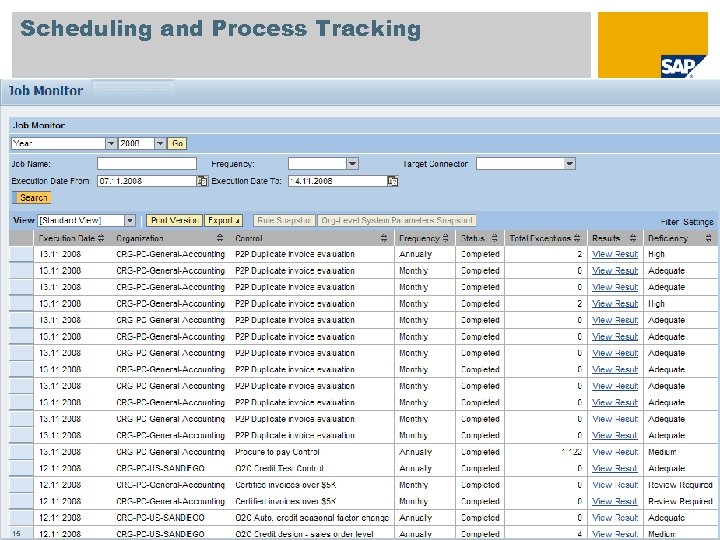The width and height of the screenshot is (720, 540).
Task: Expand the Year period type dropdown
Action: [111, 144]
